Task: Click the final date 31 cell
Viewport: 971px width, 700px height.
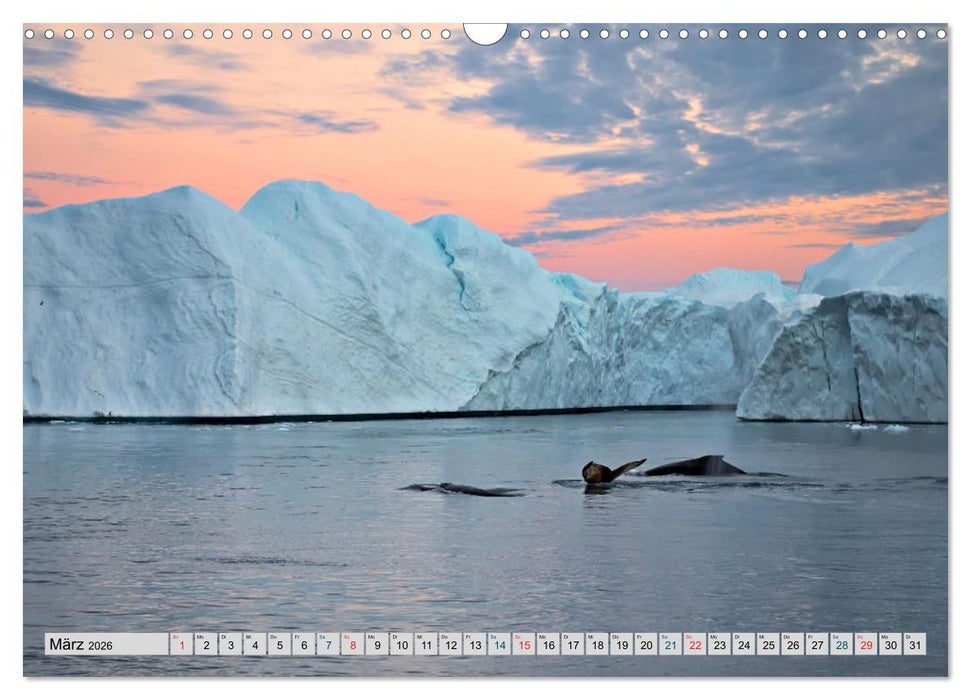Action: pos(915,643)
